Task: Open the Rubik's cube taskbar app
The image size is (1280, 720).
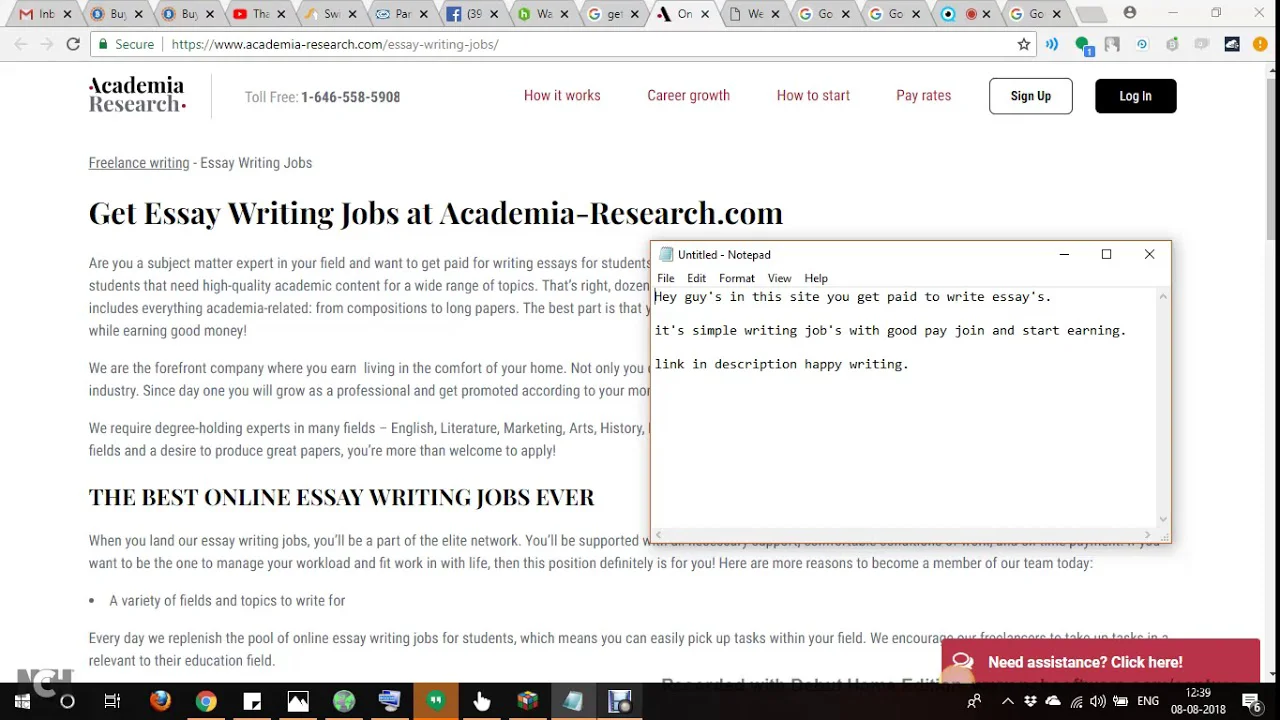Action: pyautogui.click(x=528, y=702)
